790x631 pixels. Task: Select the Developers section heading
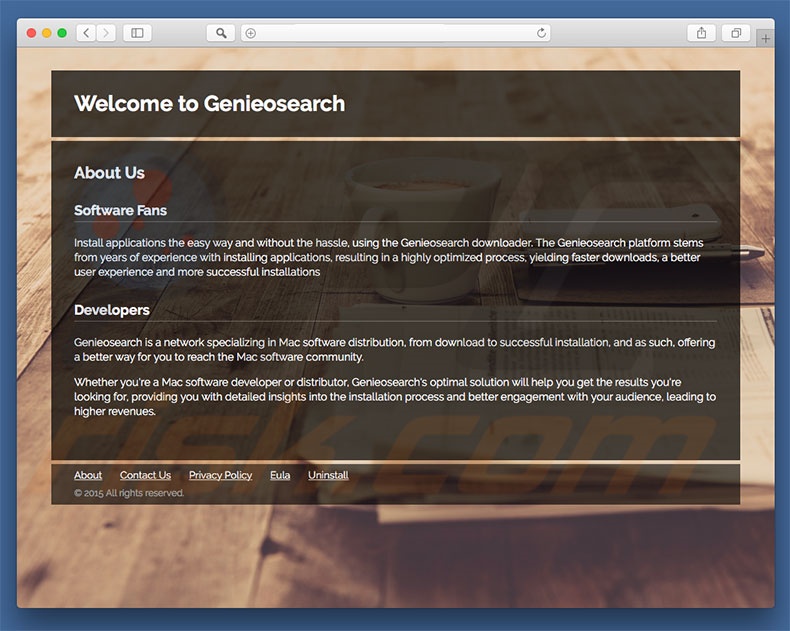(111, 310)
